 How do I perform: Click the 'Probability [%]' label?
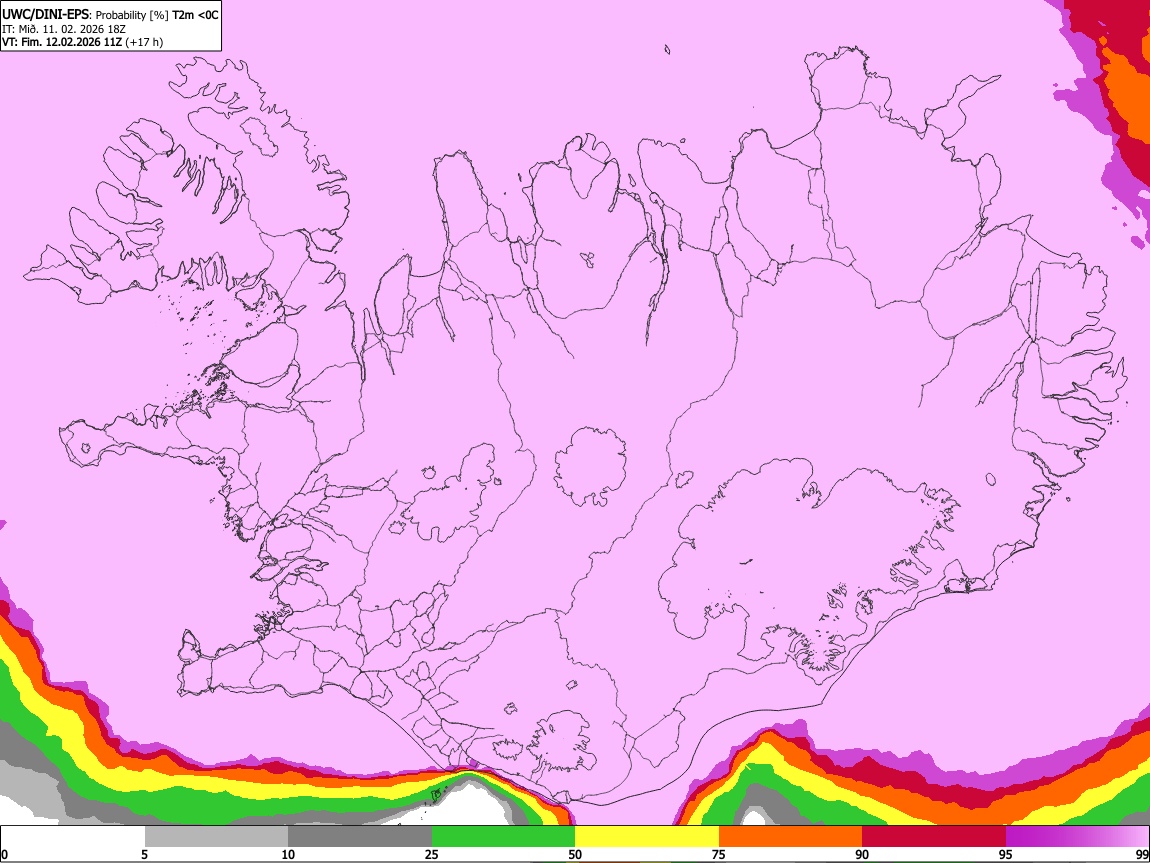[x=132, y=15]
